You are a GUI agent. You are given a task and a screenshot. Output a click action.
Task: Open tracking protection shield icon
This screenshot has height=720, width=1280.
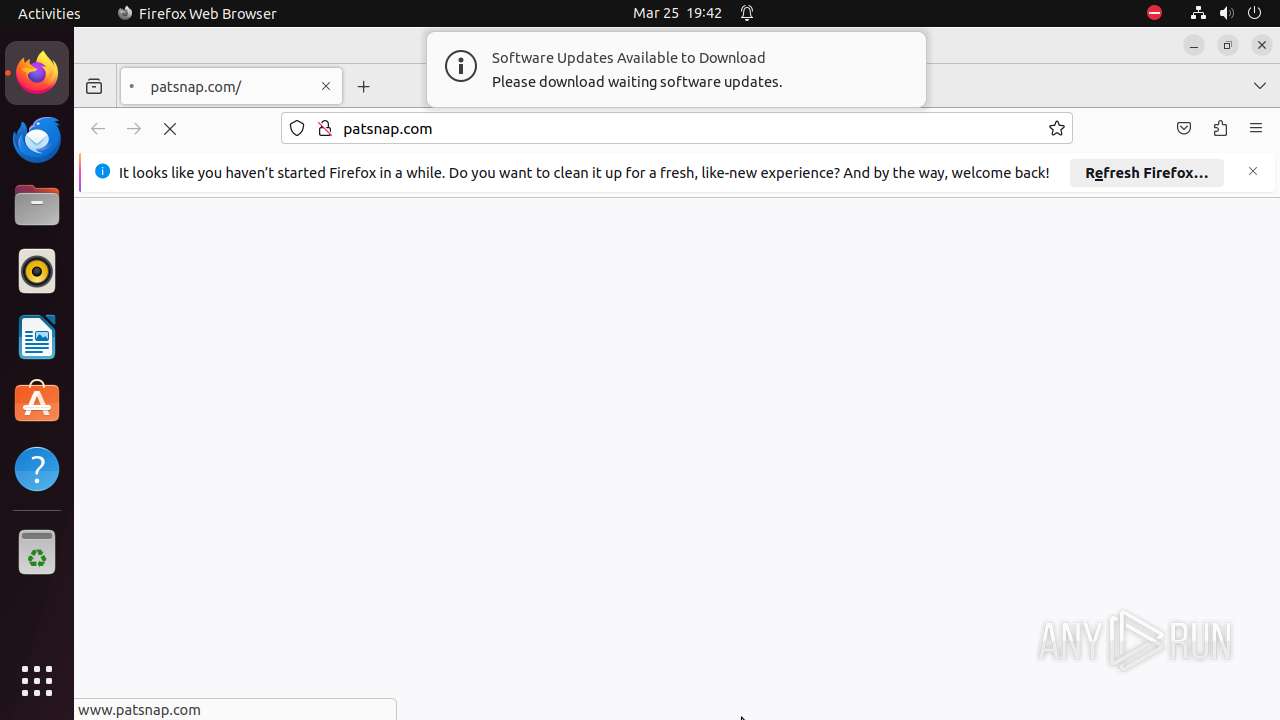(297, 128)
